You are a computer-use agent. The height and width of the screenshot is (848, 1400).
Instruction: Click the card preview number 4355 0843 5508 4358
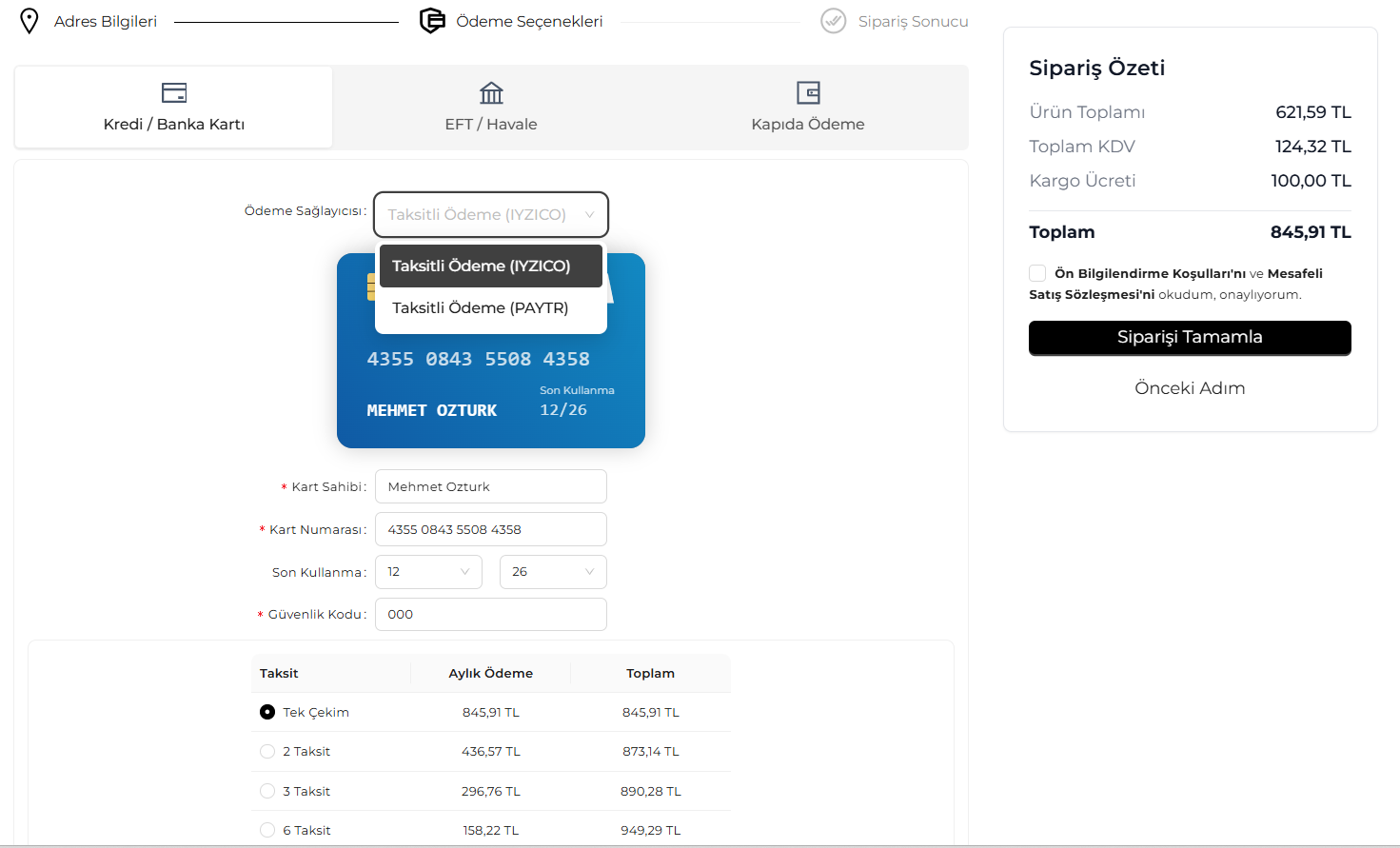(478, 359)
